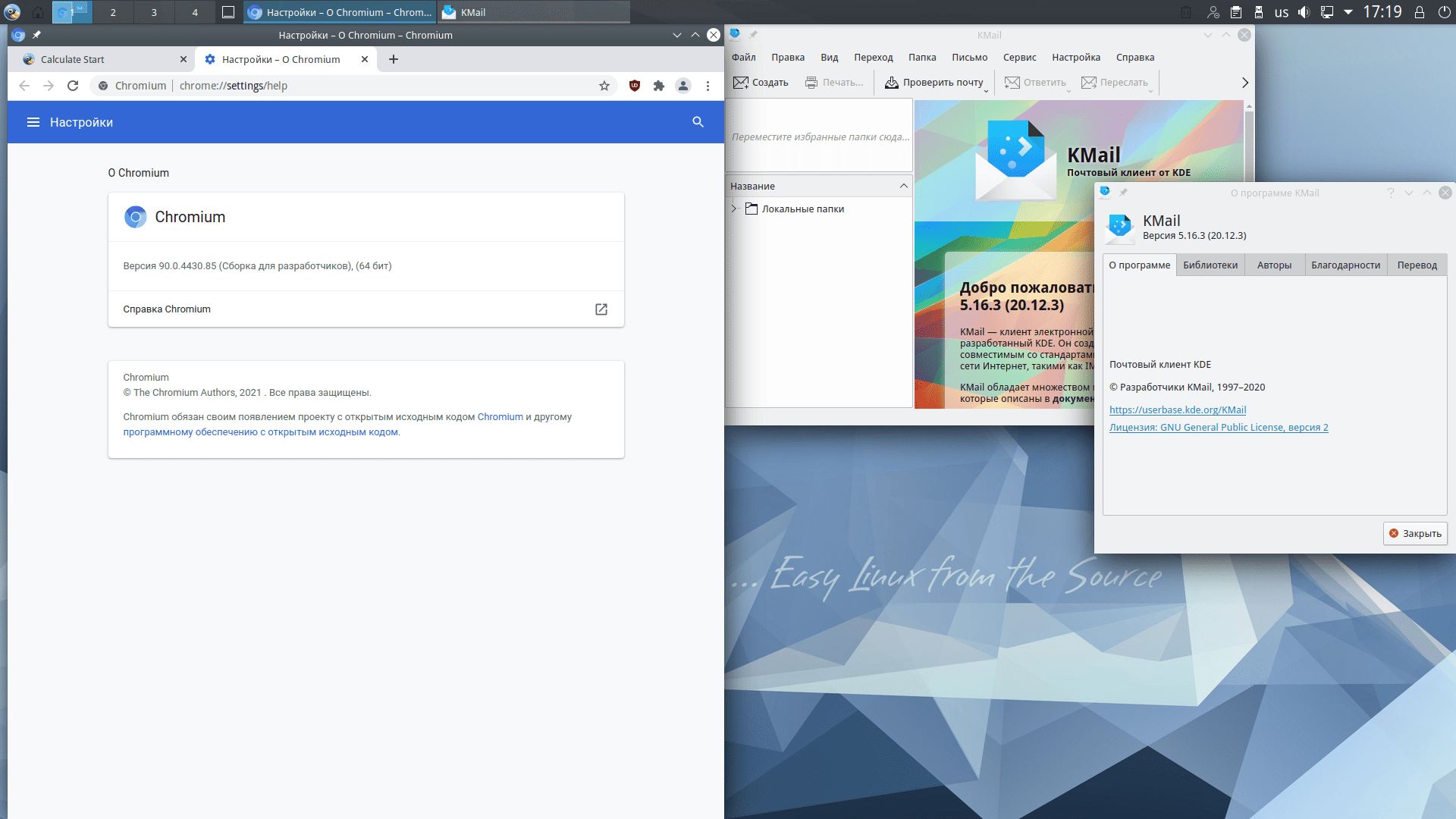Switch to virtual desktop 2
Image resolution: width=1456 pixels, height=819 pixels.
pyautogui.click(x=113, y=12)
